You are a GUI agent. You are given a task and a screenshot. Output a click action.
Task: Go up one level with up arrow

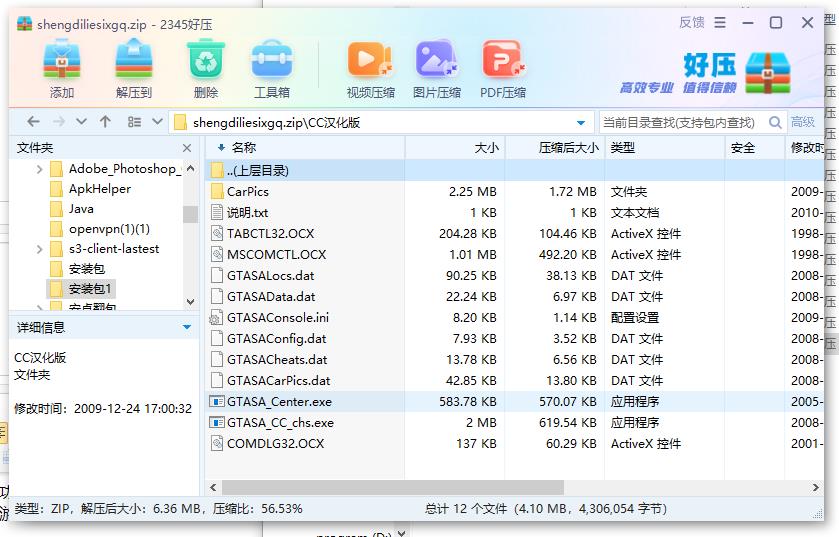coord(105,122)
